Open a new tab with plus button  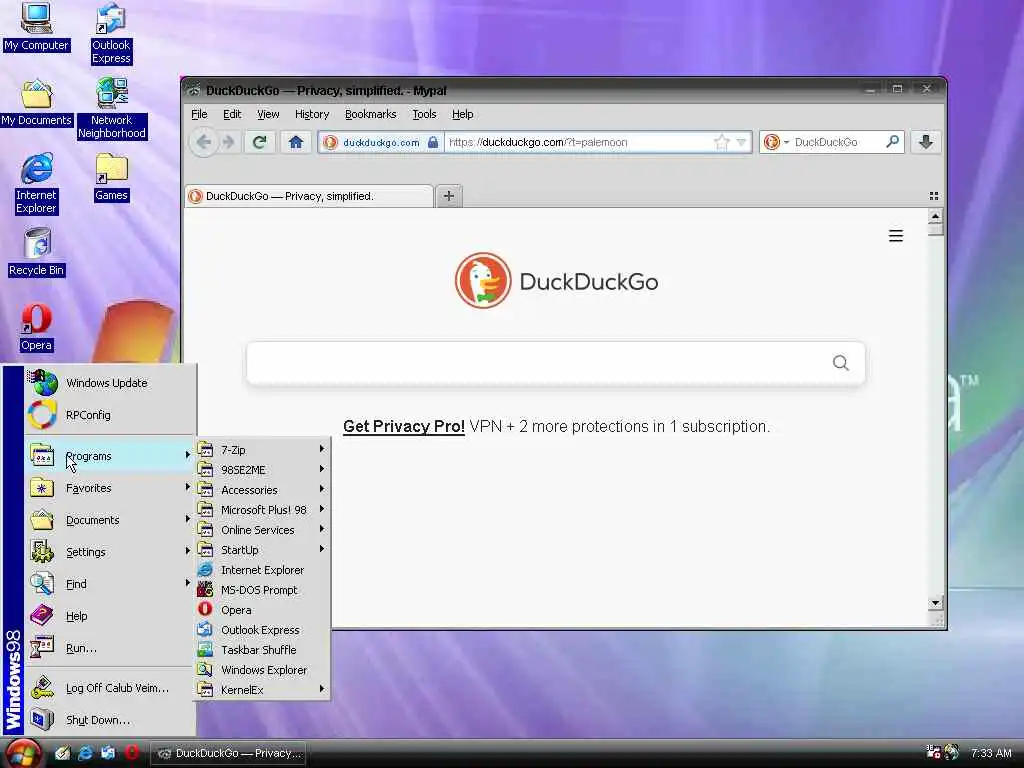coord(449,196)
